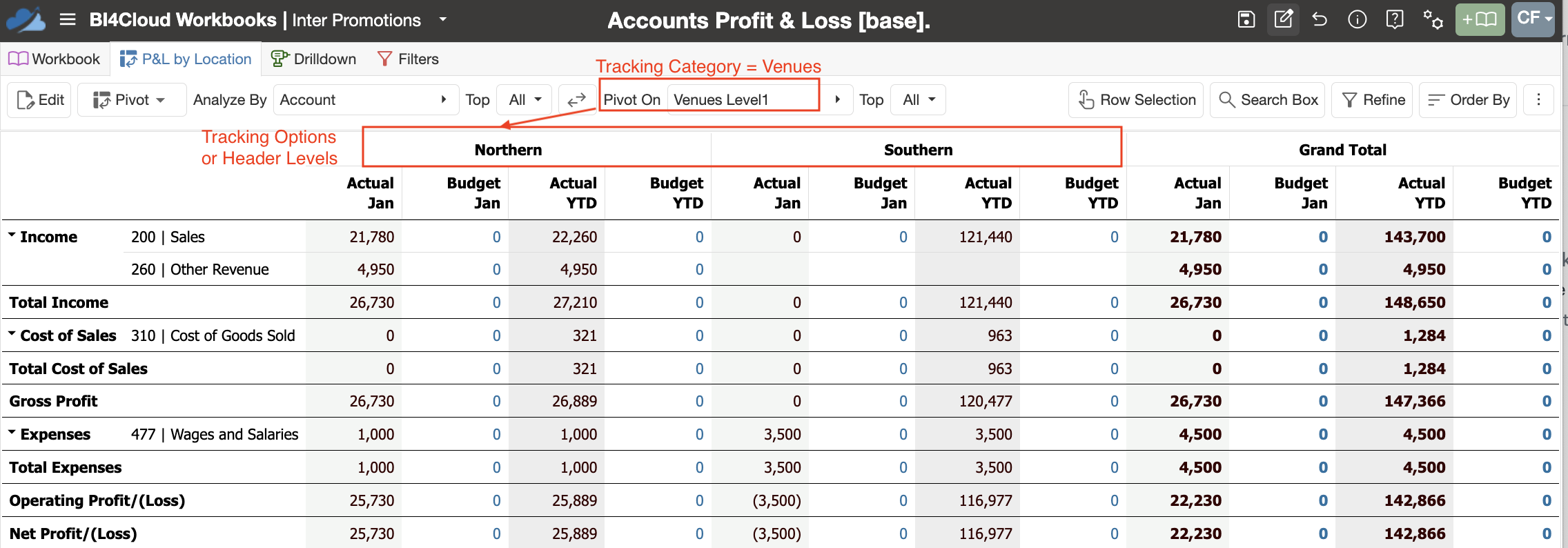Screen dimensions: 1568x548
Task: Click the 120,477 Gross Profit value
Action: (x=986, y=401)
